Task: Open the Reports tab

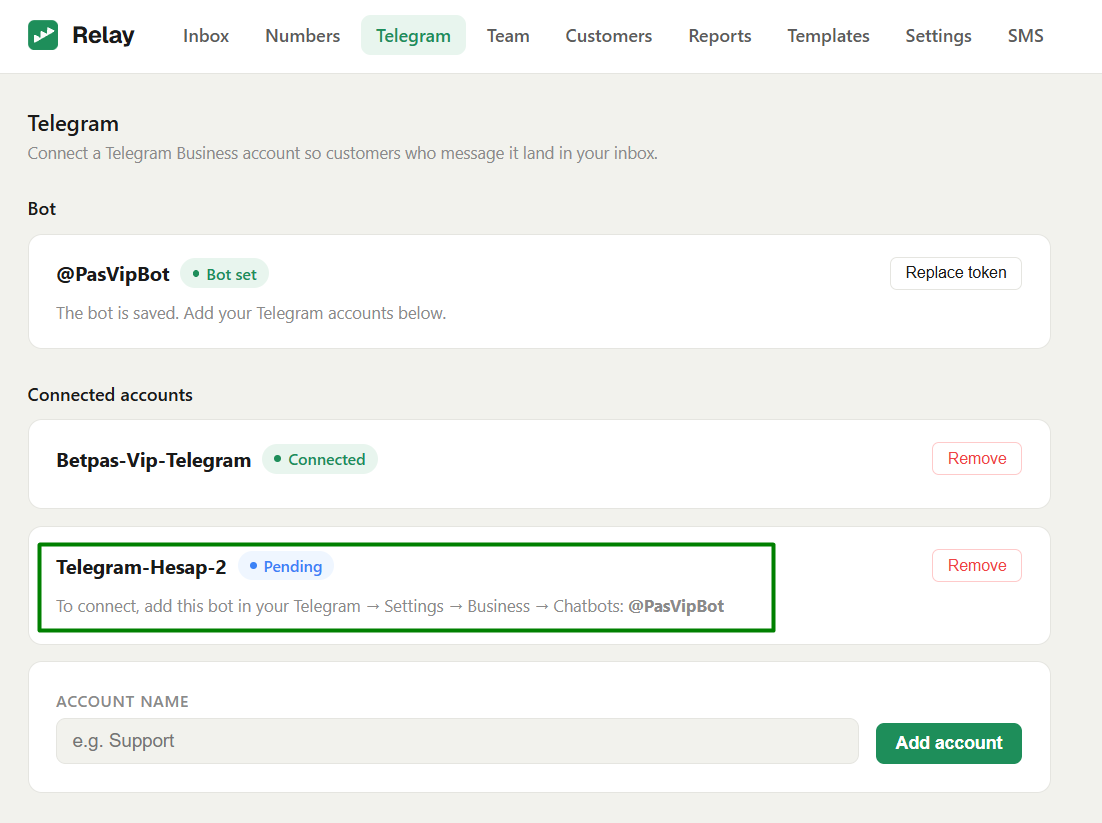Action: coord(720,36)
